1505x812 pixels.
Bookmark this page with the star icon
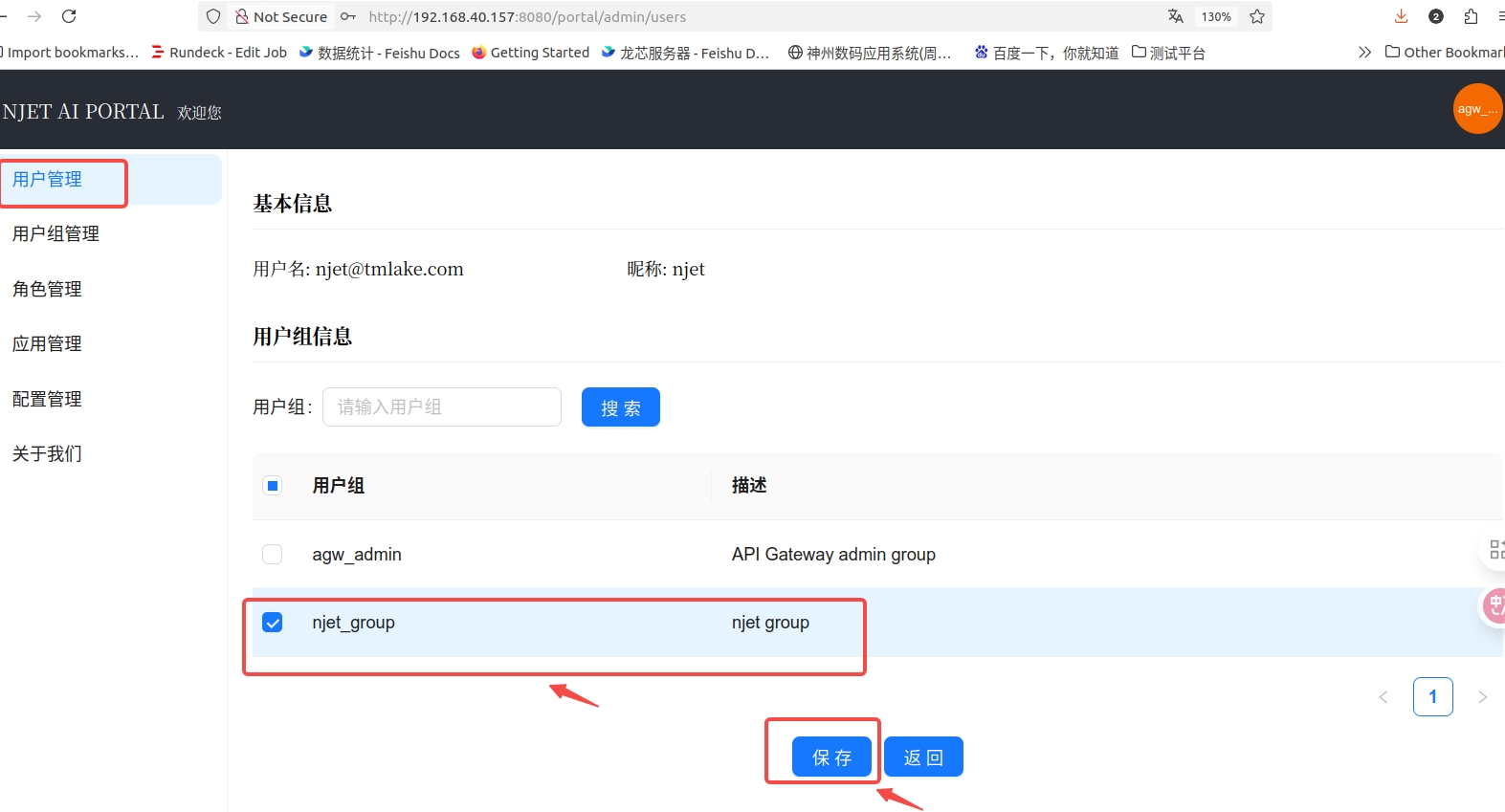click(x=1257, y=16)
